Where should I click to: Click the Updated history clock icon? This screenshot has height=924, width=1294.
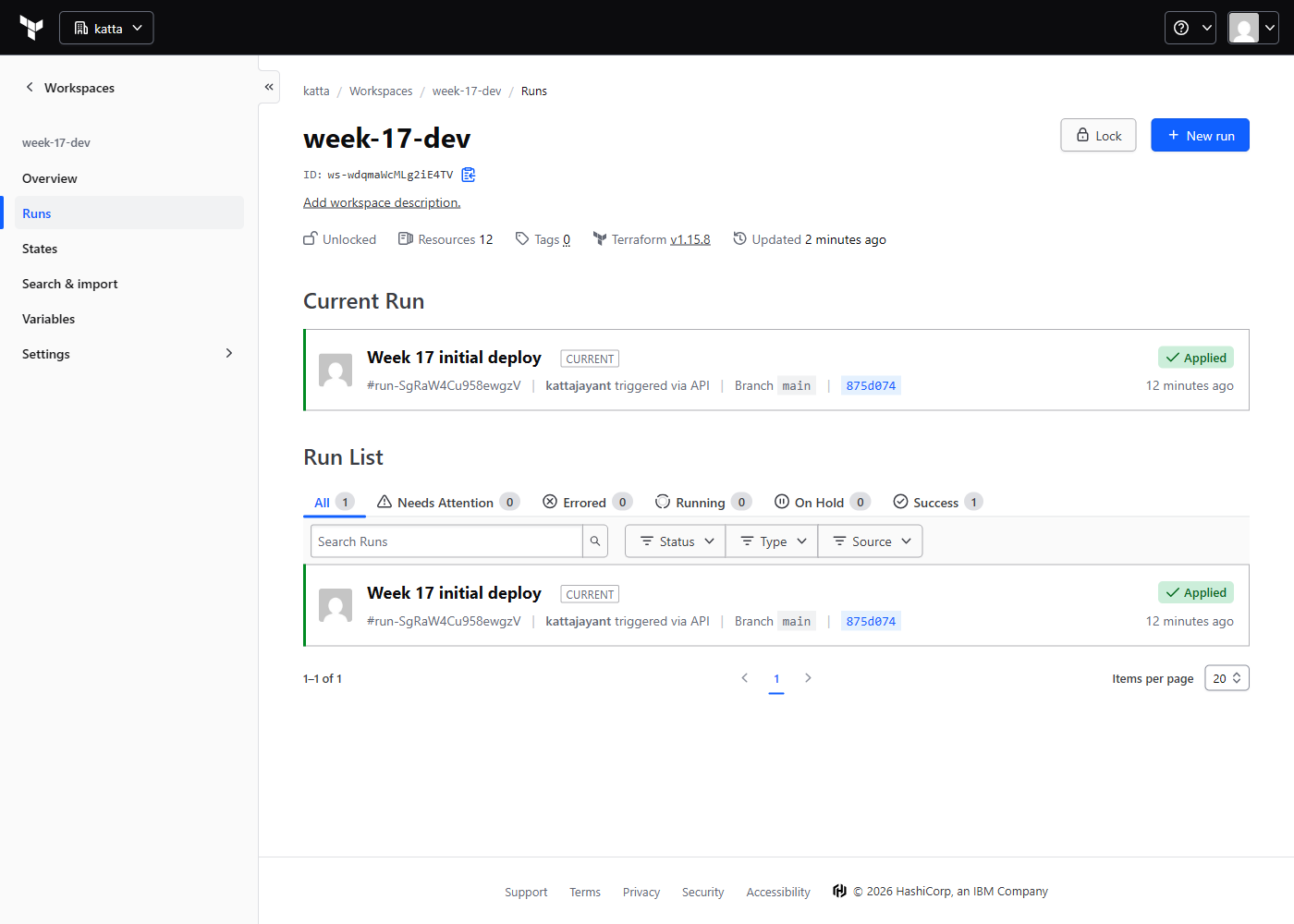[739, 238]
